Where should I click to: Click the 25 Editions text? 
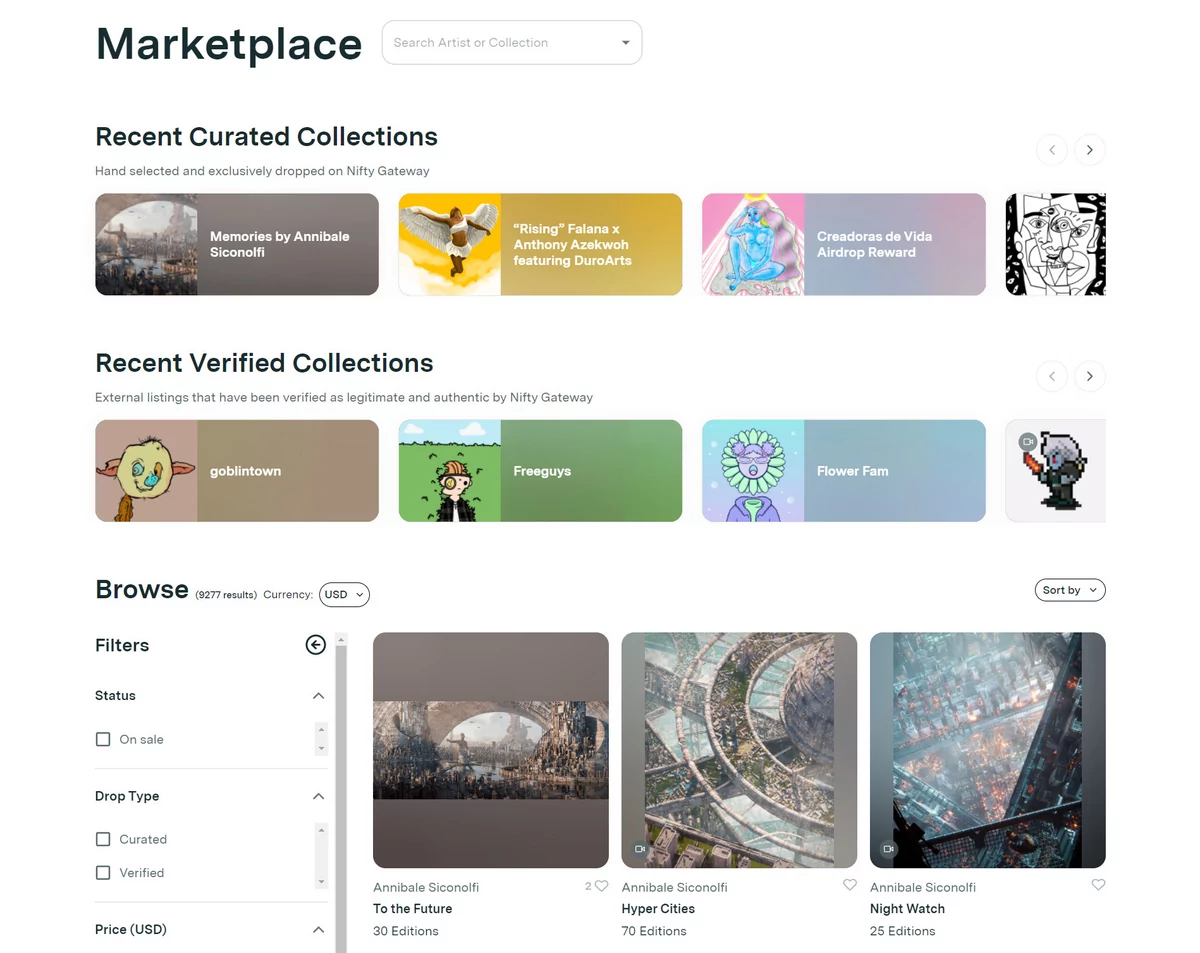point(903,931)
